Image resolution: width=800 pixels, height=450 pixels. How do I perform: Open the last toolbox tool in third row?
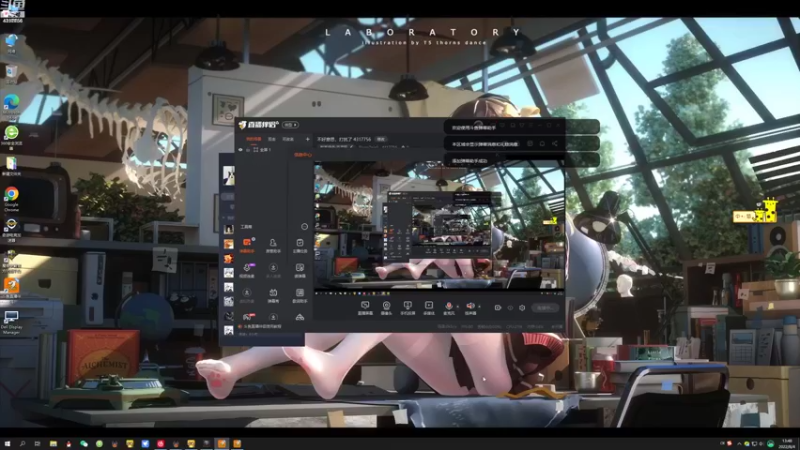[x=299, y=295]
